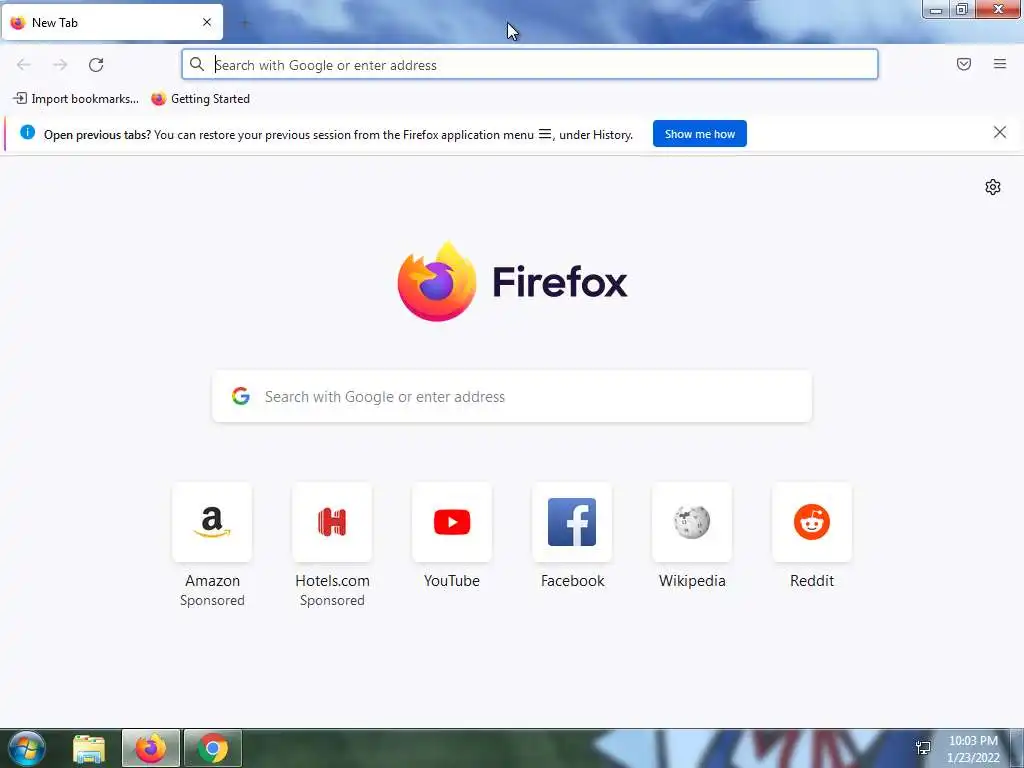The image size is (1024, 768).
Task: Open Google Chrome from the taskbar
Action: 213,748
